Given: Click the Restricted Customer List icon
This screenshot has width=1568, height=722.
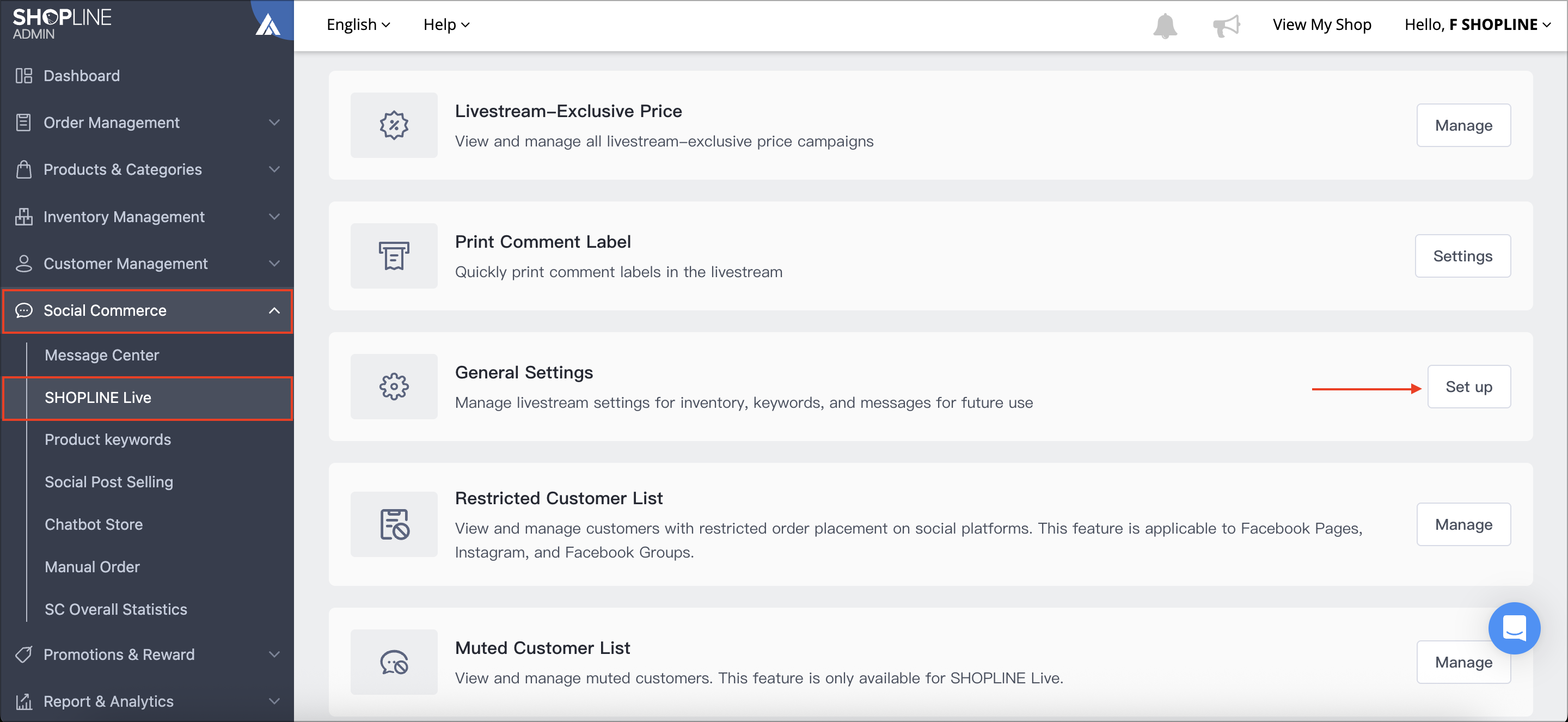Looking at the screenshot, I should coord(394,524).
